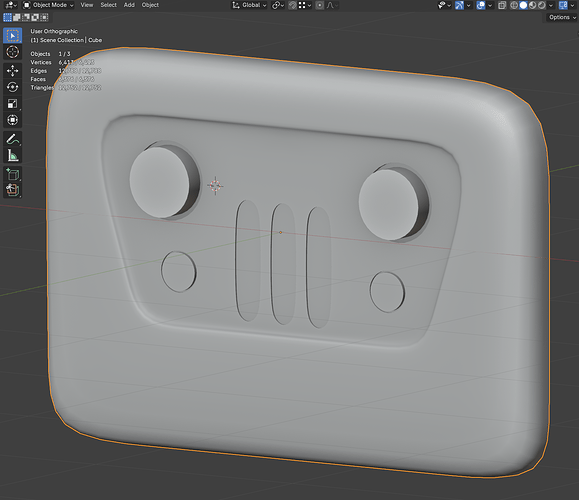
Task: Toggle viewport overlays display
Action: pyautogui.click(x=481, y=5)
